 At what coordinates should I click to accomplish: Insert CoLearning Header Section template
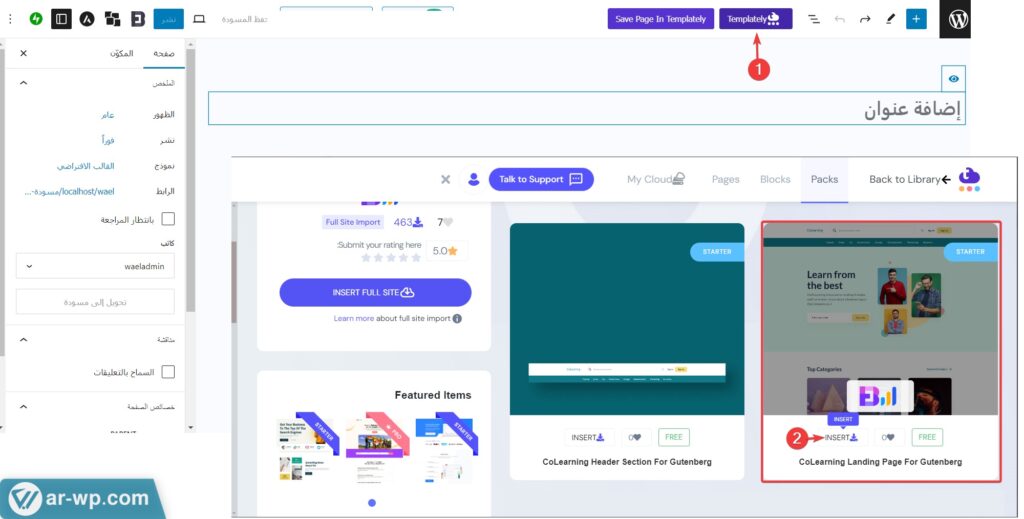[588, 437]
